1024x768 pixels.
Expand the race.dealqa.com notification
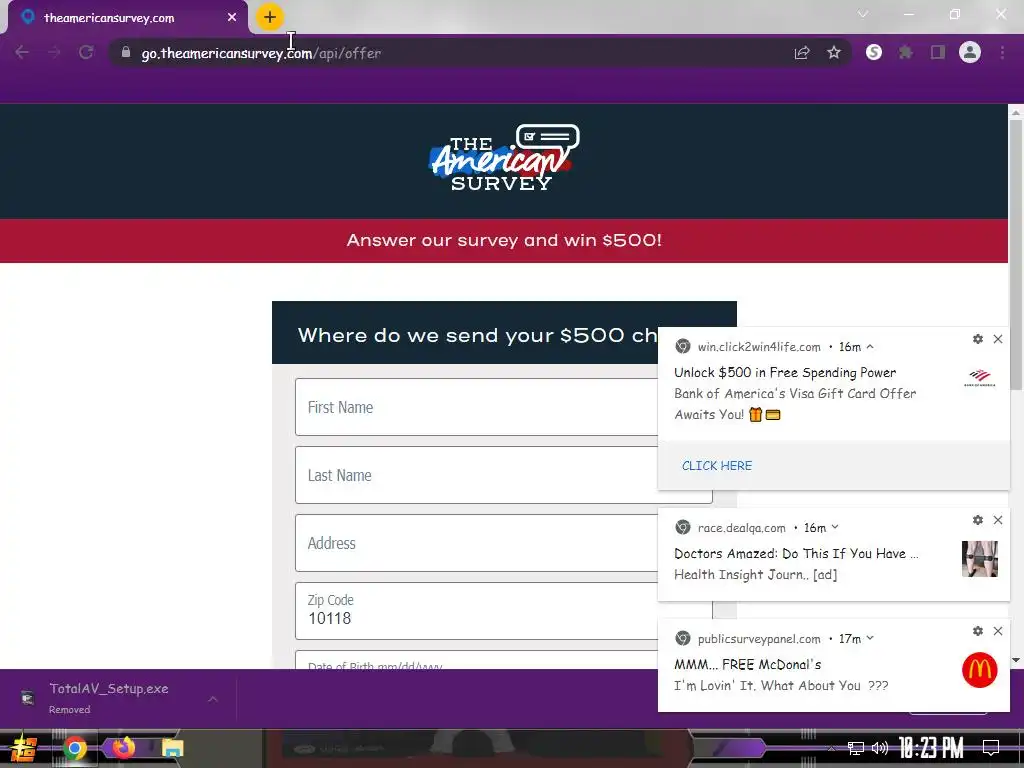click(835, 528)
